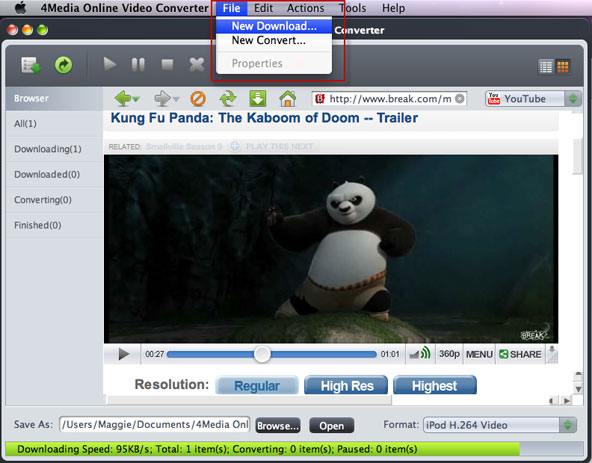The width and height of the screenshot is (592, 463).
Task: Open the 4Media Online Video Converter app menu
Action: pyautogui.click(x=125, y=8)
